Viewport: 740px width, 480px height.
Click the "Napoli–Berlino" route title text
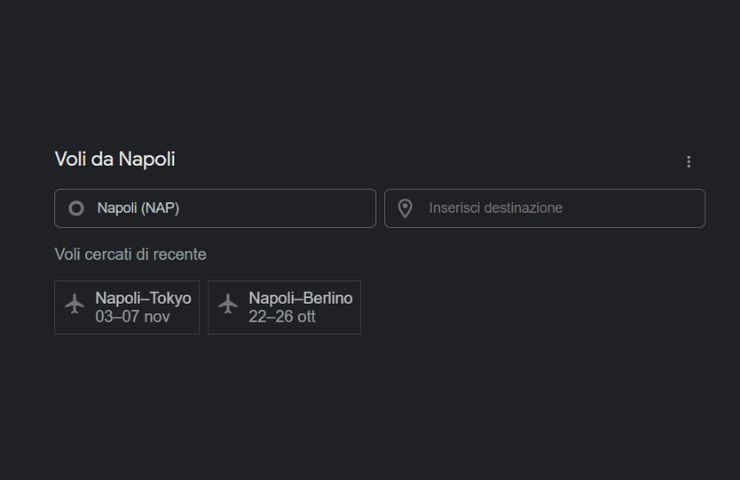pos(300,298)
